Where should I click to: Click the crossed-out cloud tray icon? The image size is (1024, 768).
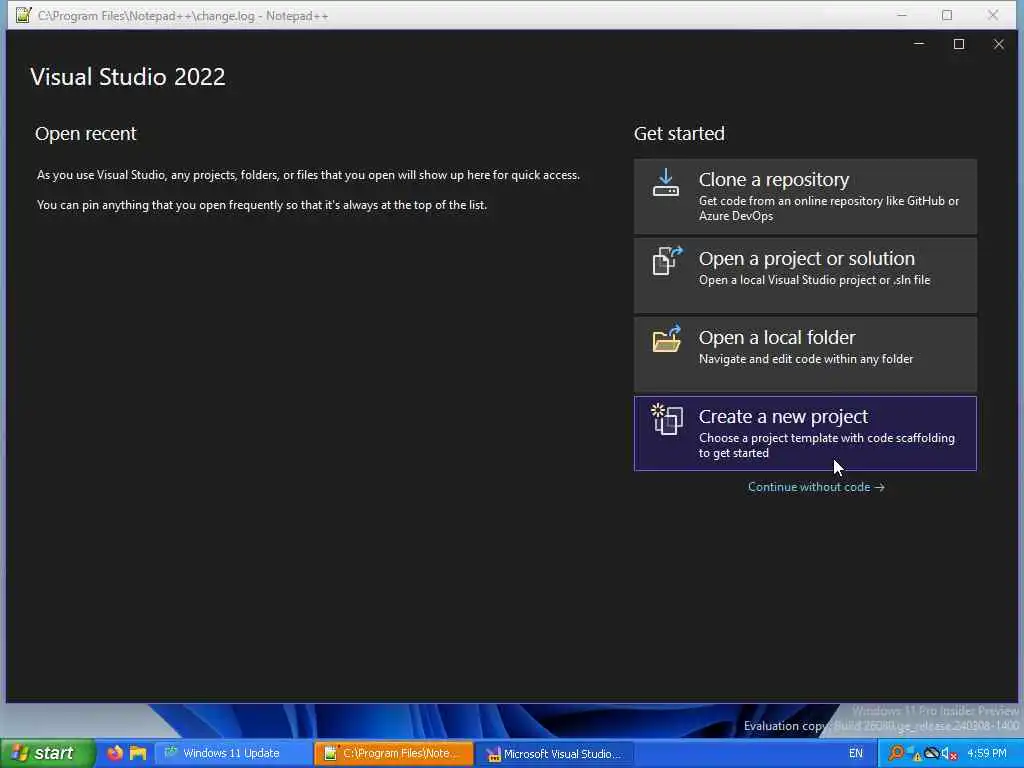point(932,753)
